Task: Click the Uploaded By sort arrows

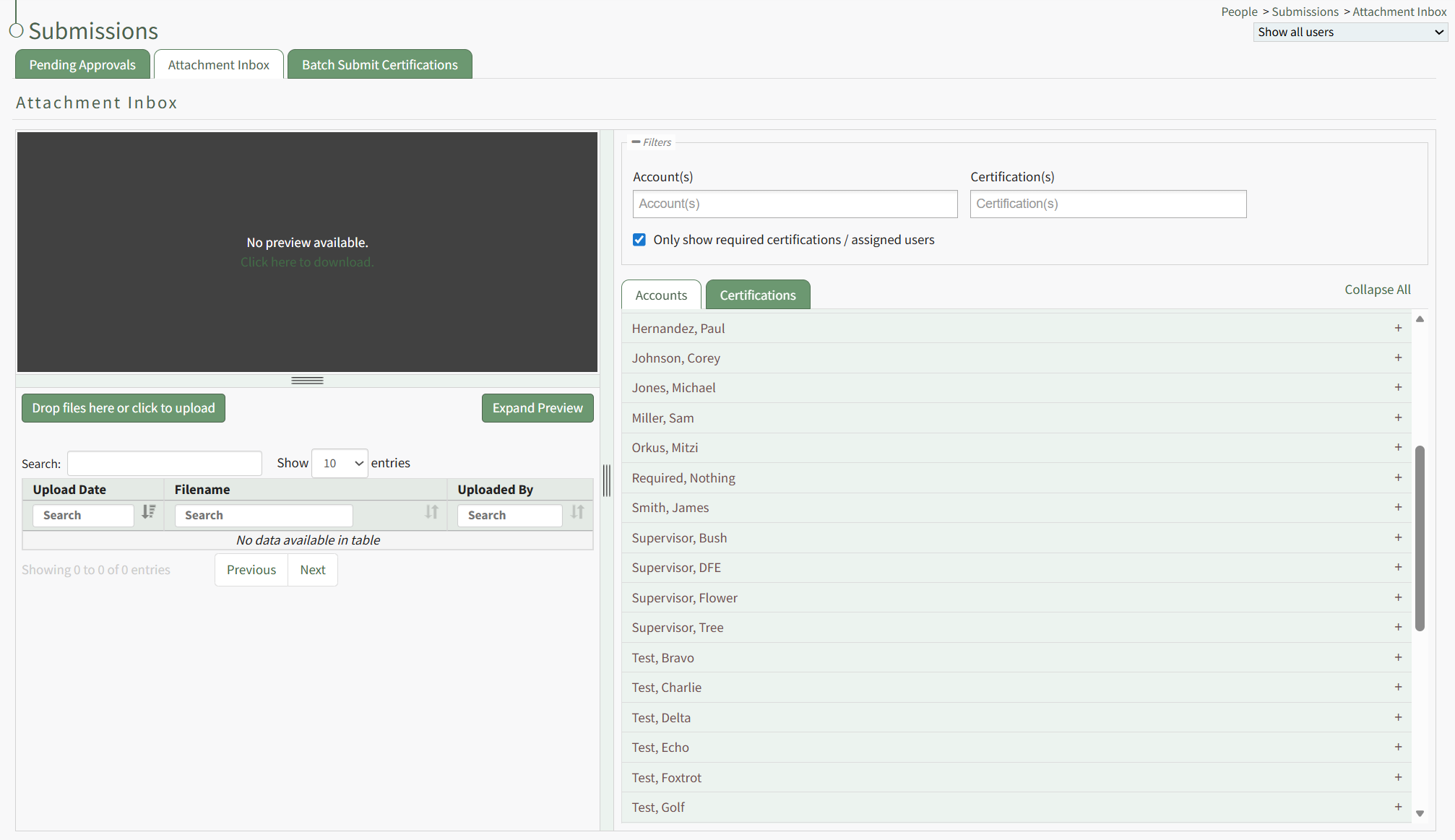Action: [577, 512]
